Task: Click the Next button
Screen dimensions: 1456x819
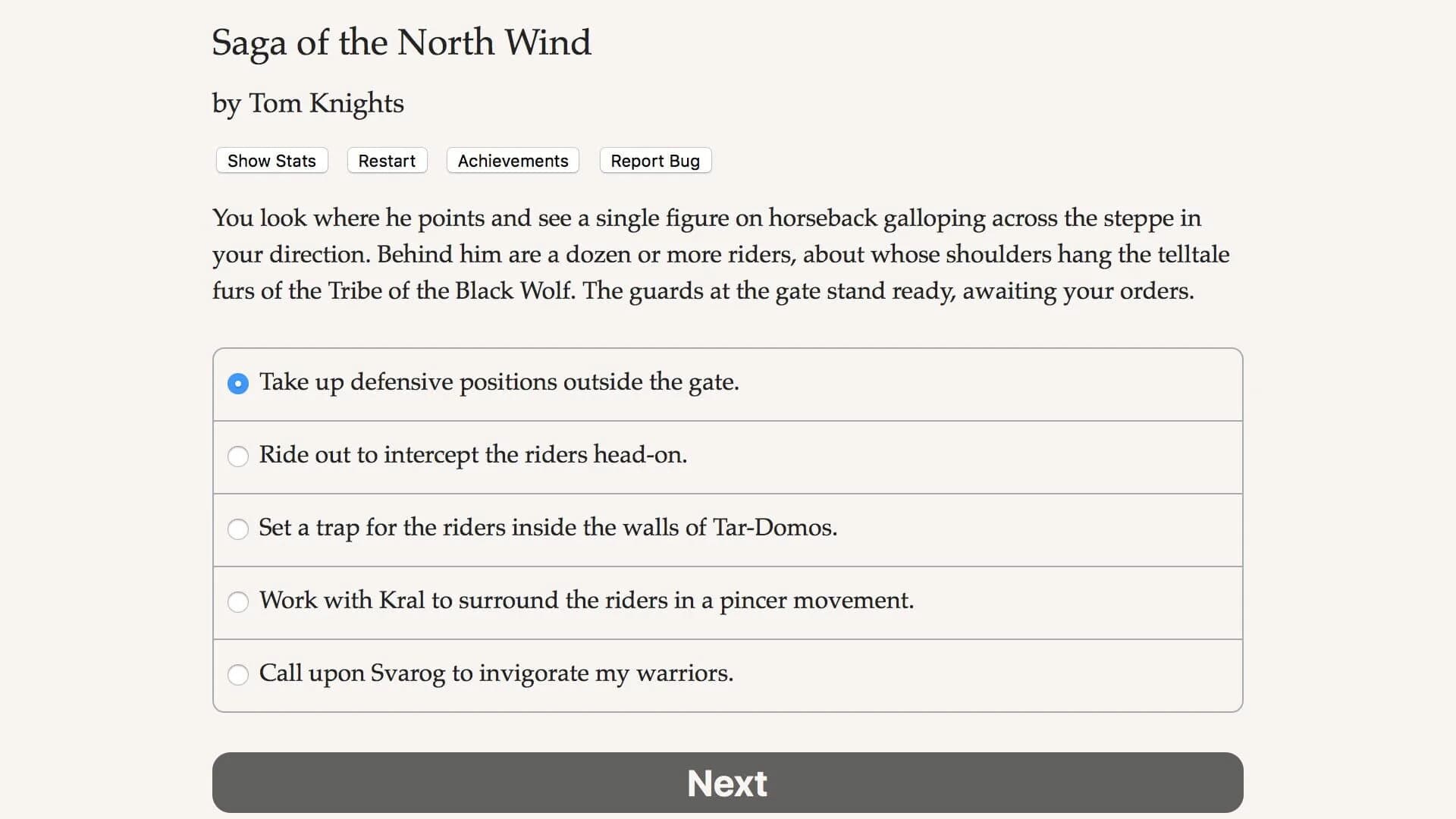Action: point(726,783)
